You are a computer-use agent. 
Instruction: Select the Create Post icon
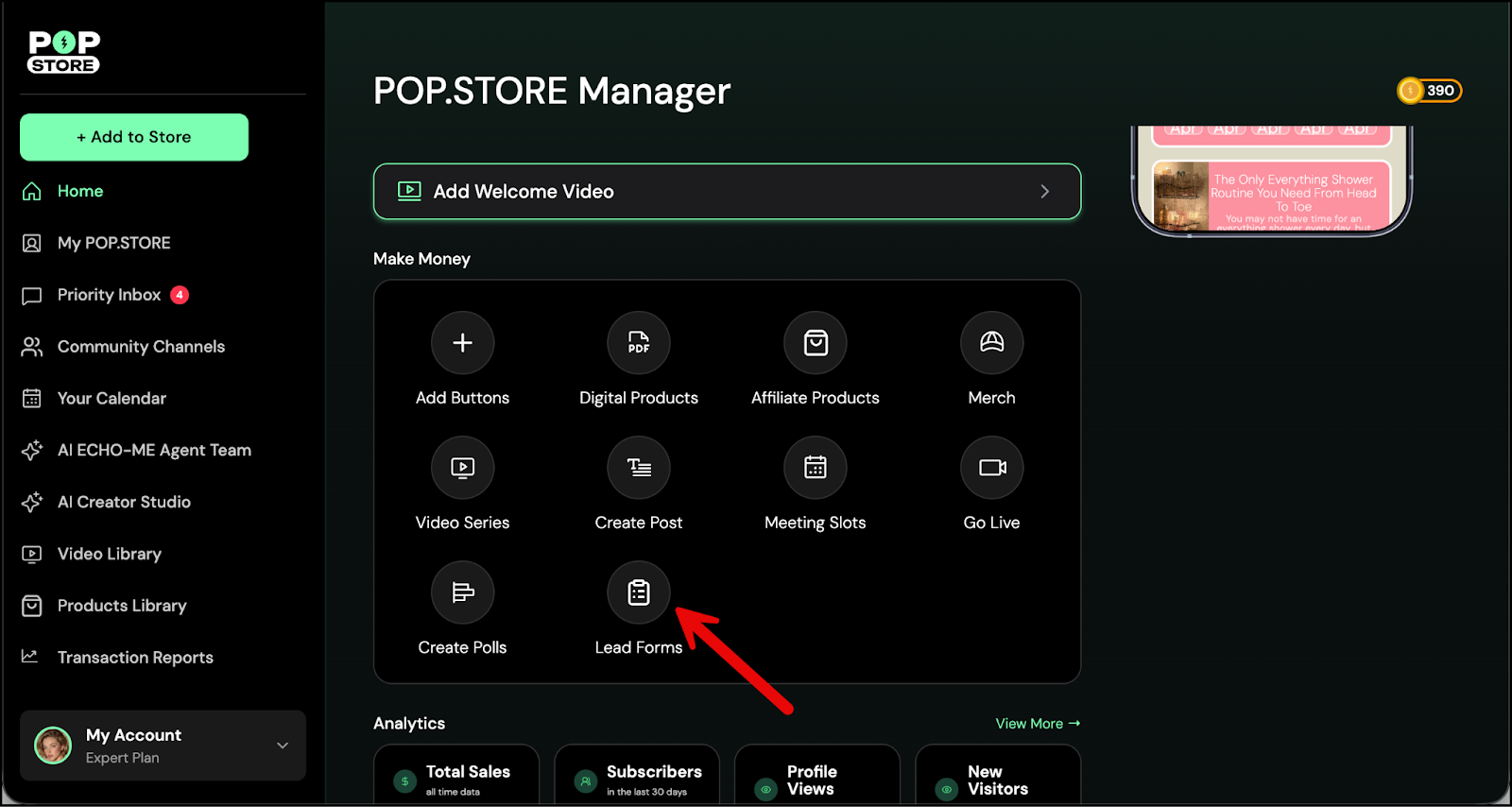639,468
